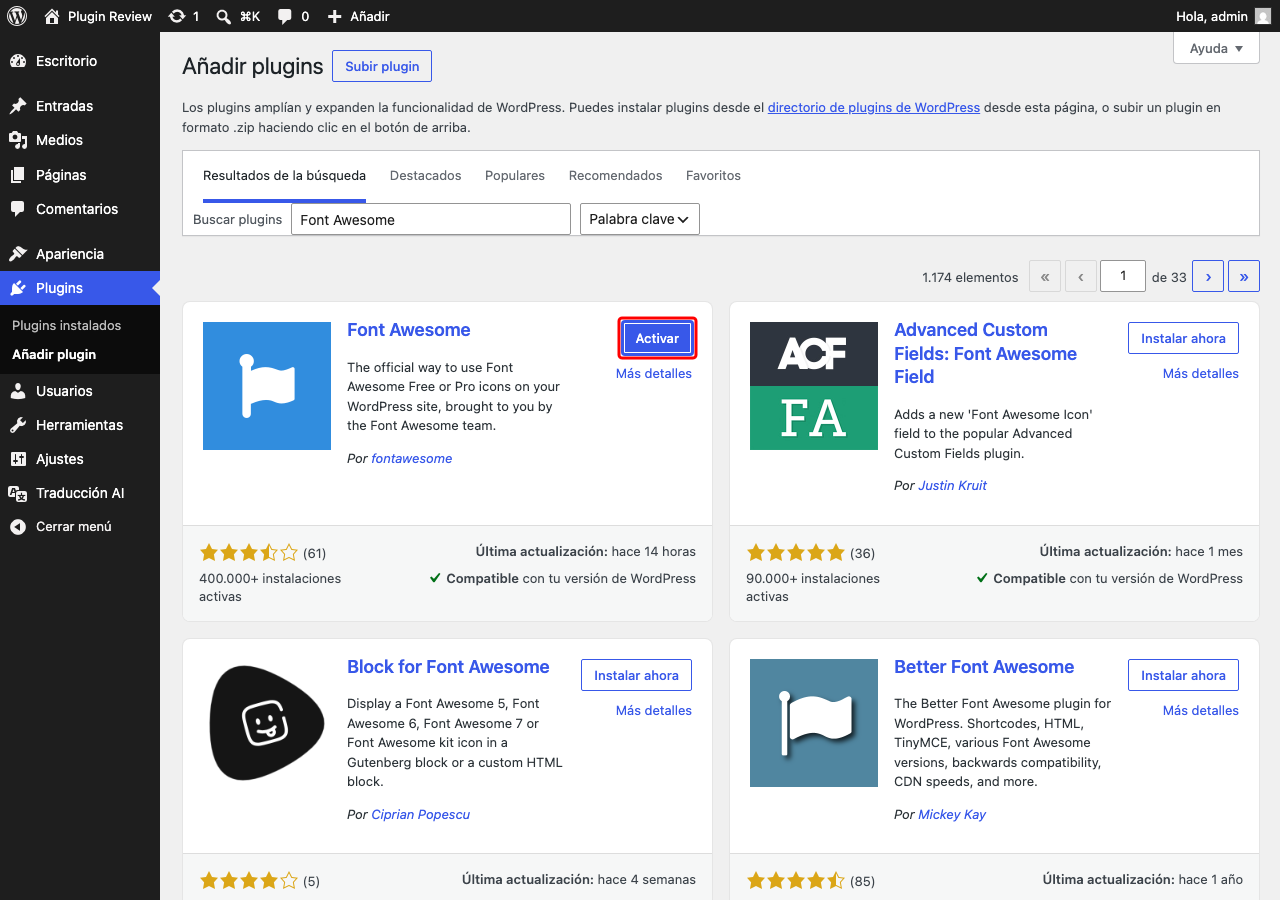
Task: Click the Usuarios person icon
Action: pos(18,391)
